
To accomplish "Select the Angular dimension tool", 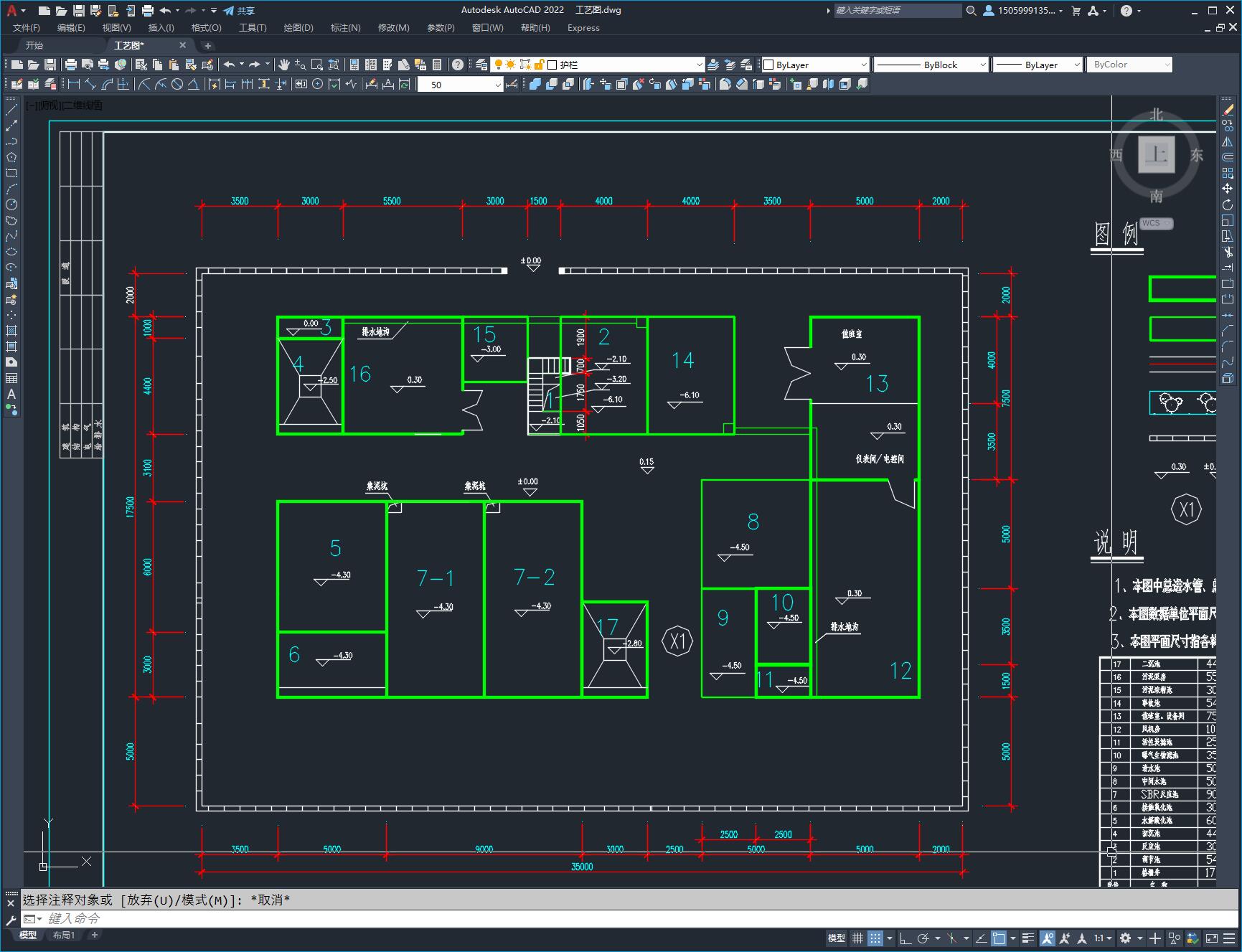I will click(x=194, y=85).
